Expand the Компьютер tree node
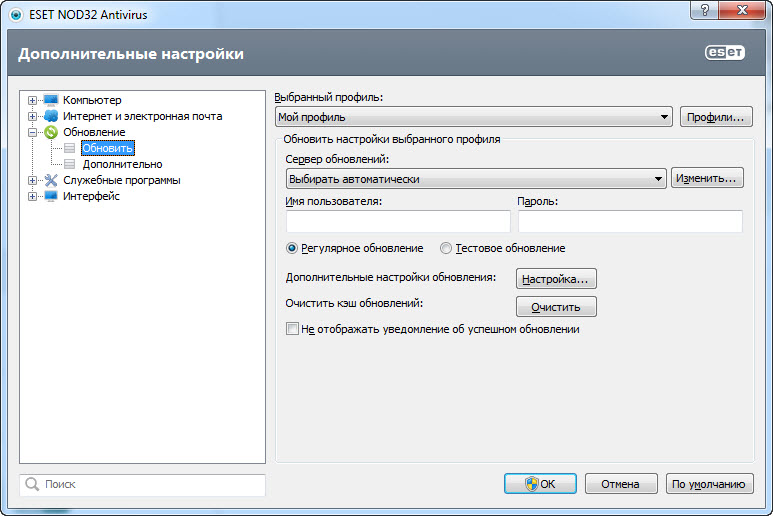 32,101
